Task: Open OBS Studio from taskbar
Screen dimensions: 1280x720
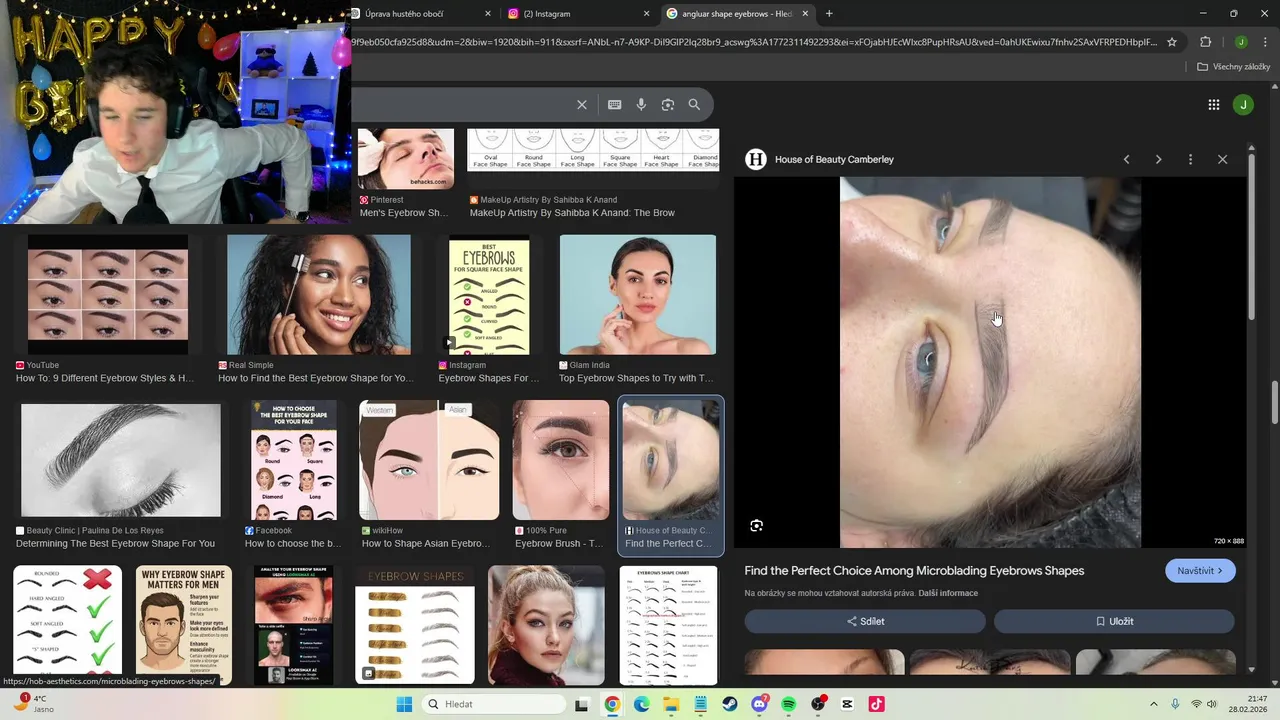Action: pyautogui.click(x=818, y=704)
